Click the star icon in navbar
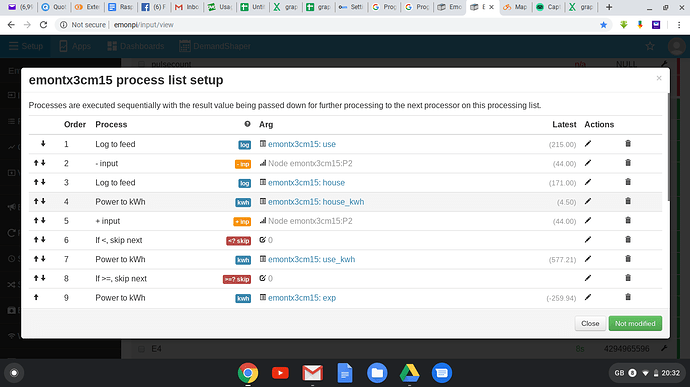 (x=650, y=46)
